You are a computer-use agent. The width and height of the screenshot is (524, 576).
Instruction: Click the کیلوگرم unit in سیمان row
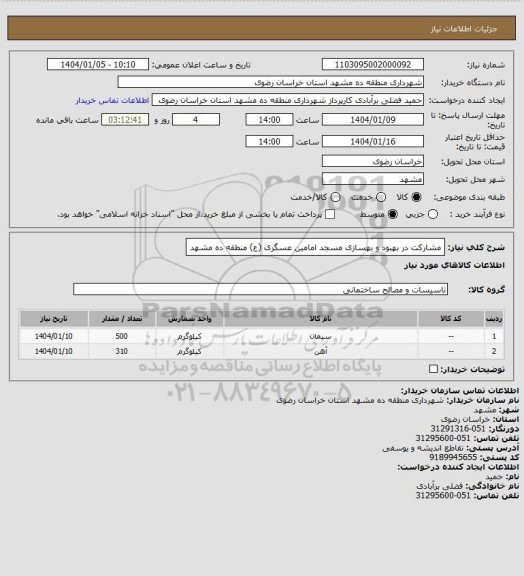click(190, 336)
